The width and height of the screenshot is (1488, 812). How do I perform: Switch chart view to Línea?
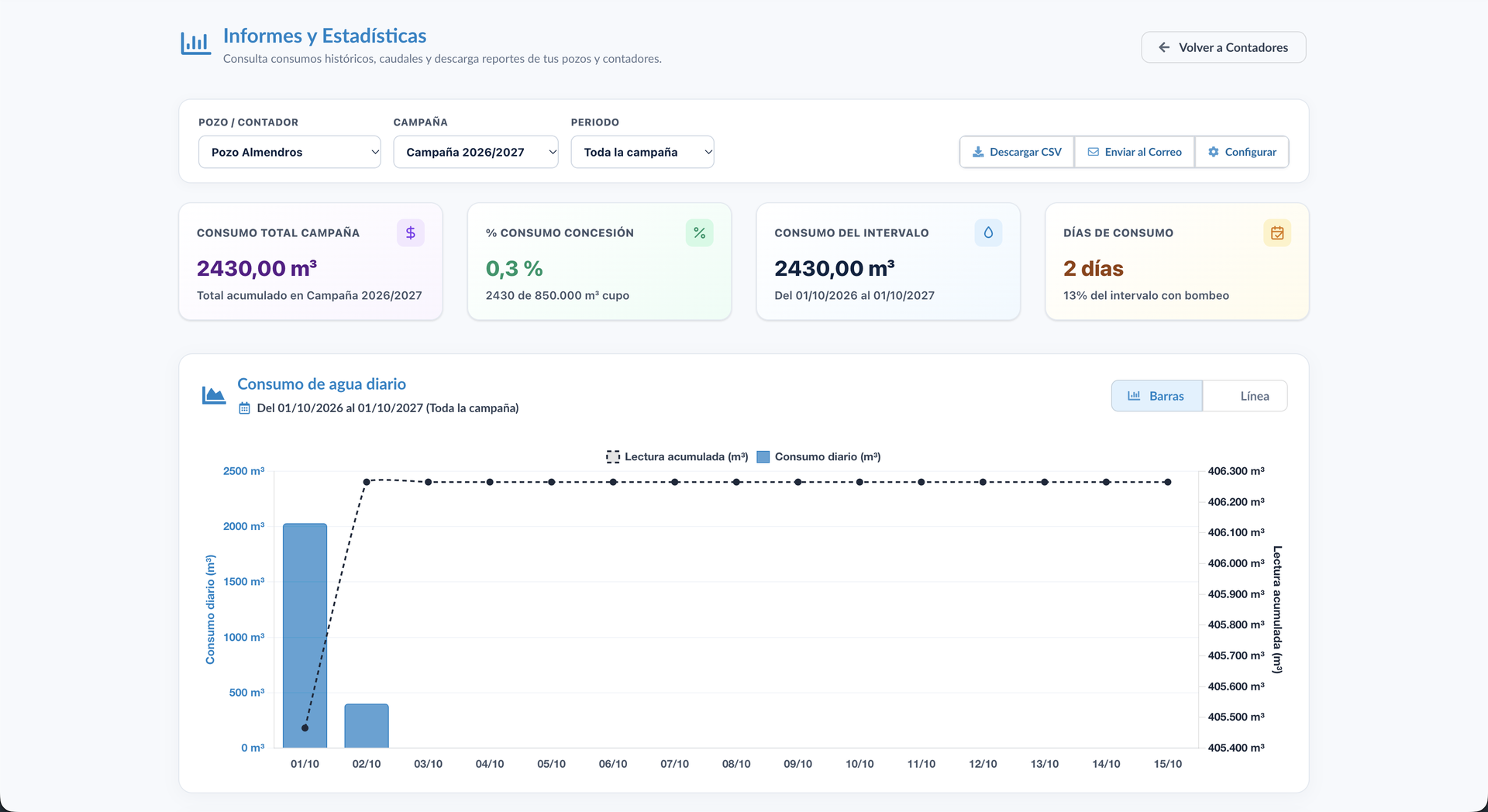[1245, 396]
